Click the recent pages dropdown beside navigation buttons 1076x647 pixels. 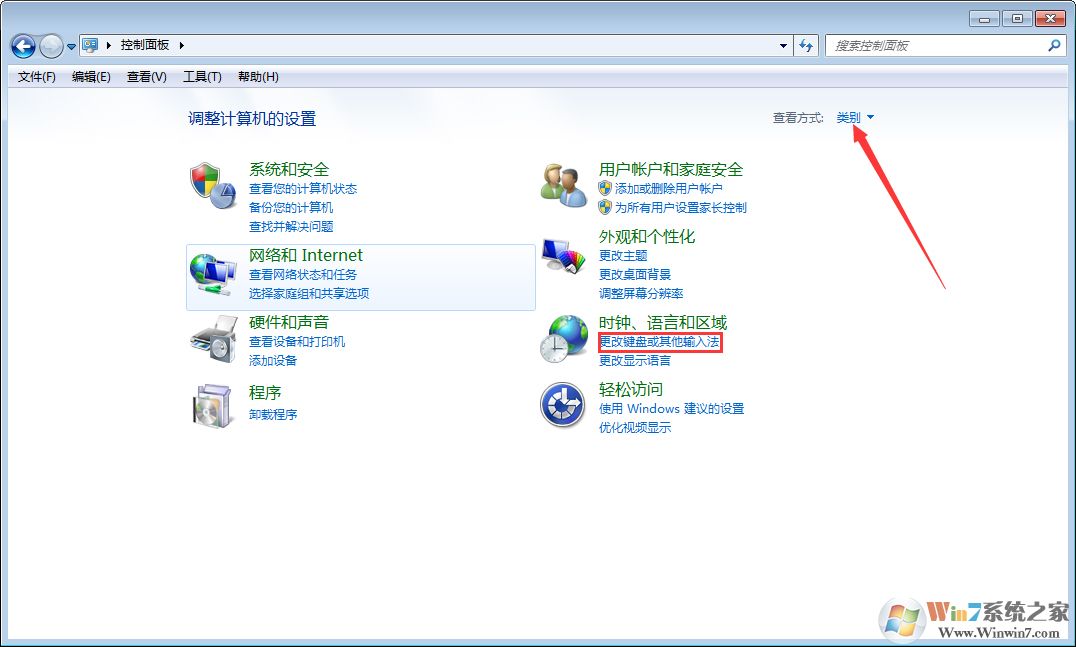tap(69, 46)
